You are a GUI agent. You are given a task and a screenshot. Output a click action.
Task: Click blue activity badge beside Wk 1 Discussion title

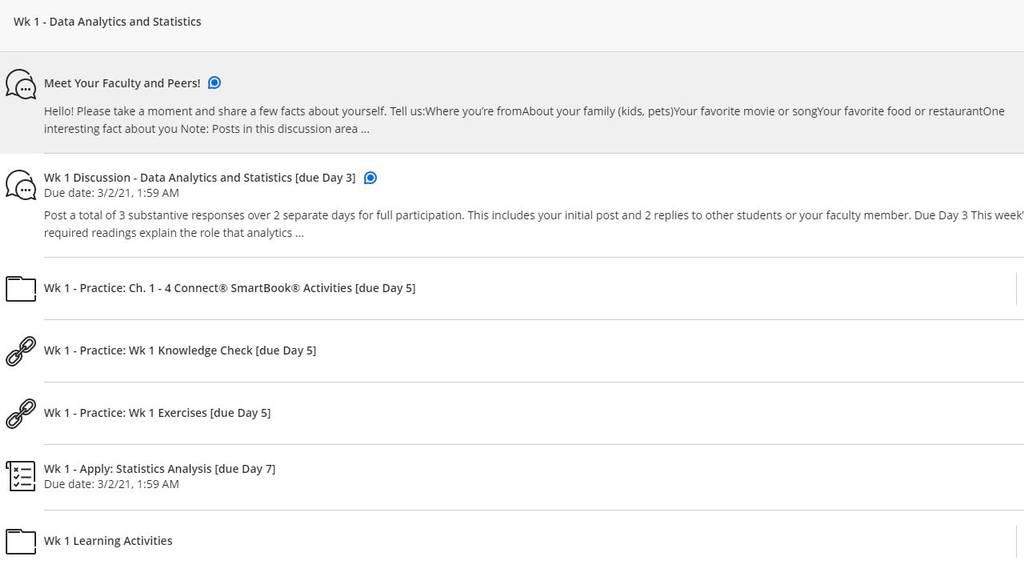coord(370,178)
